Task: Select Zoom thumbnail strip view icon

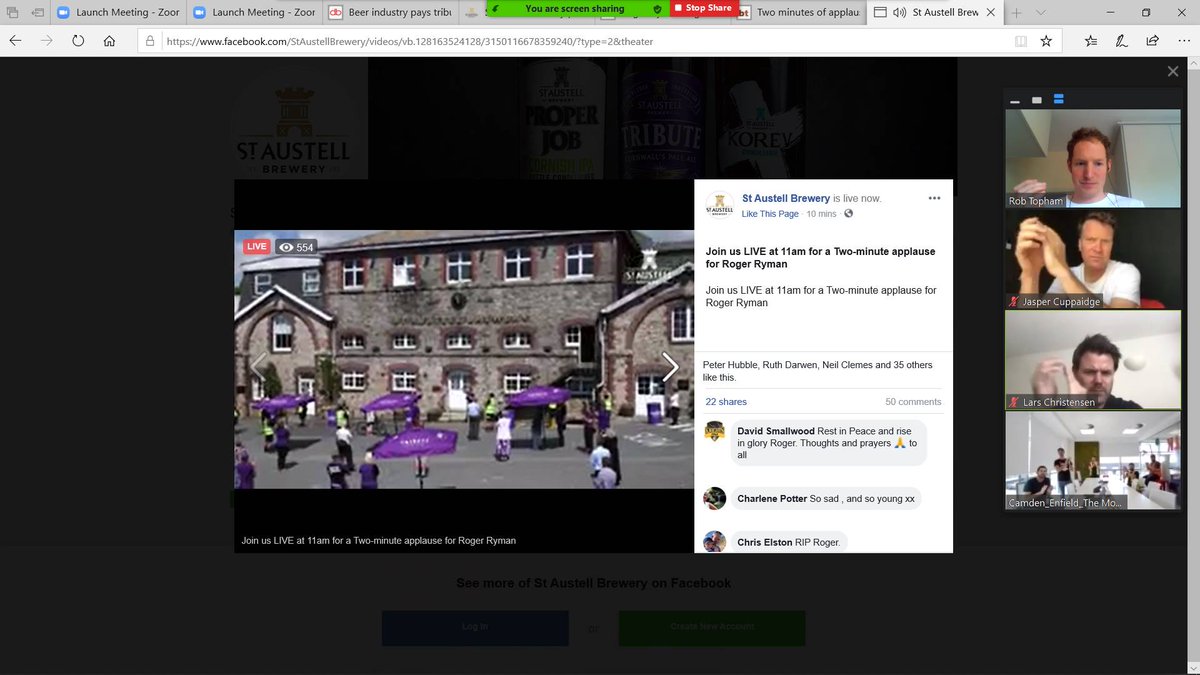Action: (x=1059, y=99)
